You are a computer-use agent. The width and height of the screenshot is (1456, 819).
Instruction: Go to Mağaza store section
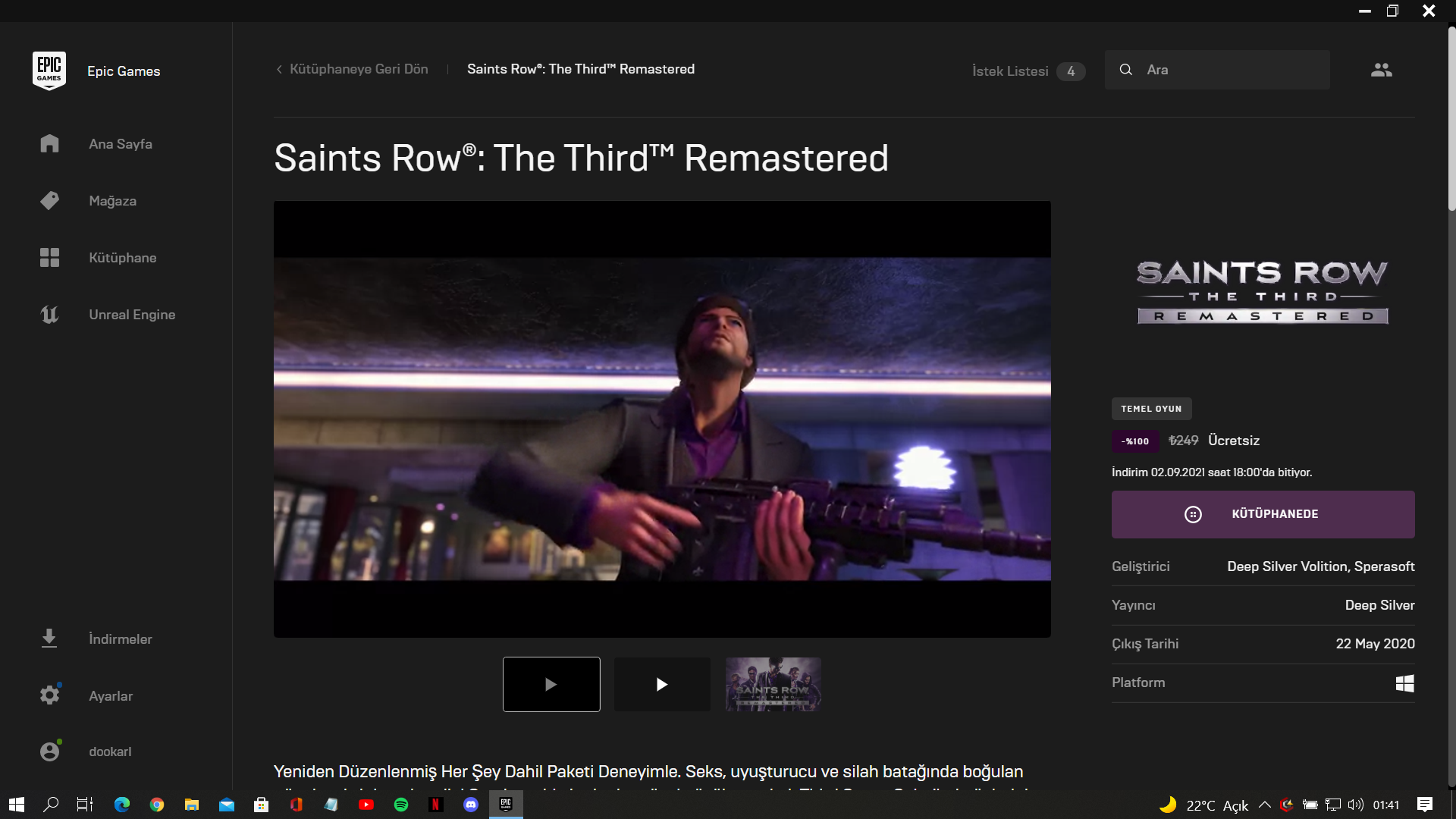pyautogui.click(x=112, y=201)
